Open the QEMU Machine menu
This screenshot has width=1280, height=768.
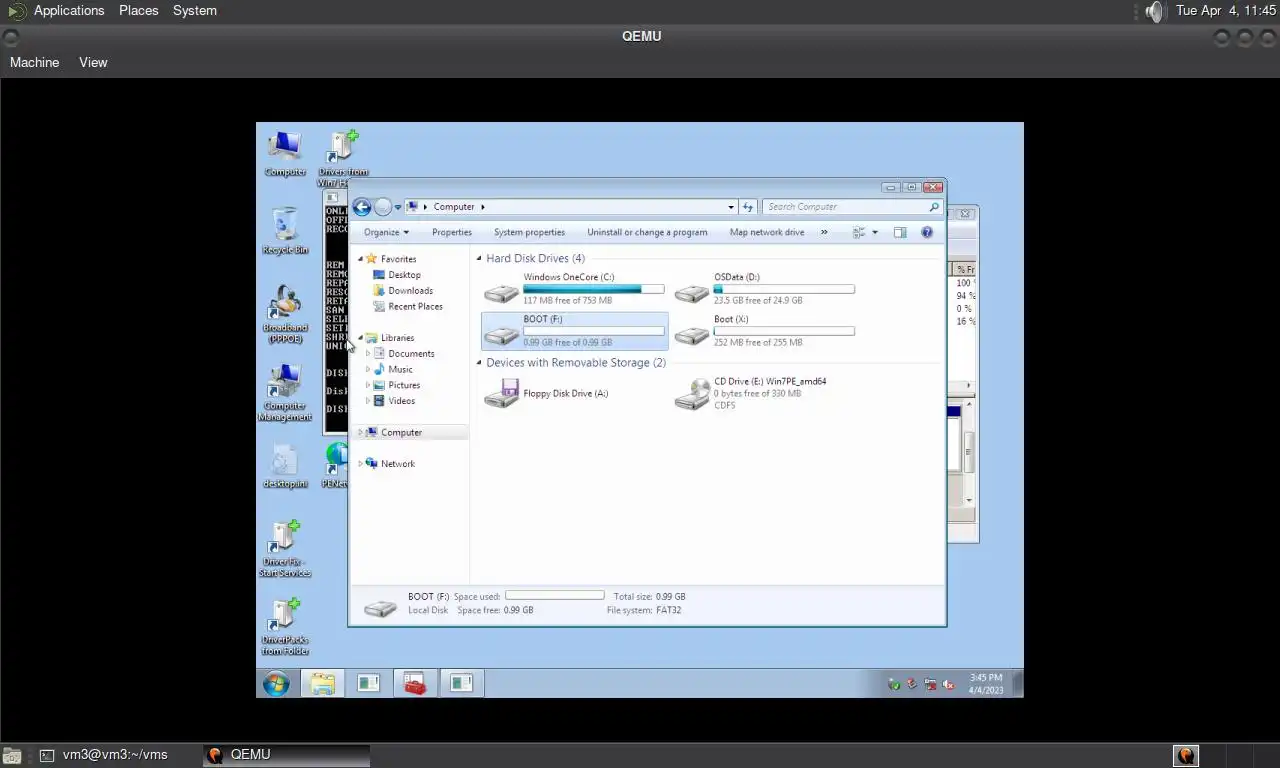[35, 62]
